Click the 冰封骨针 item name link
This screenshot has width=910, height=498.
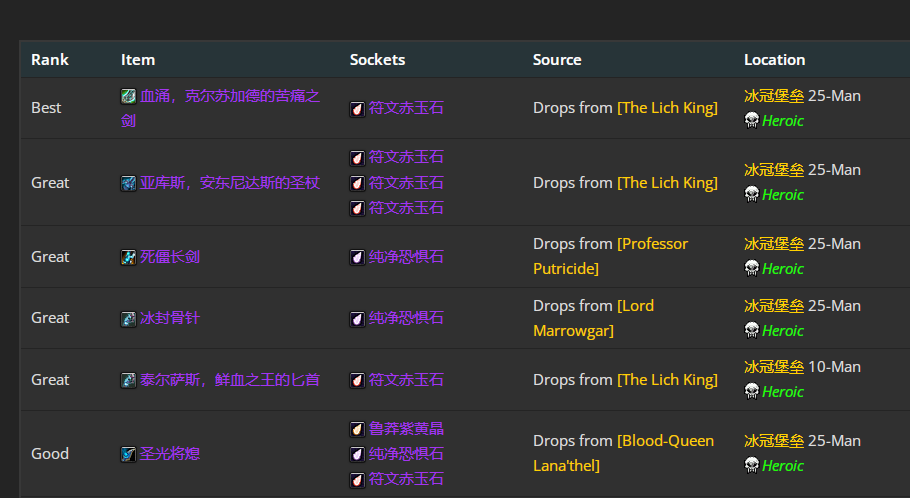[x=170, y=318]
